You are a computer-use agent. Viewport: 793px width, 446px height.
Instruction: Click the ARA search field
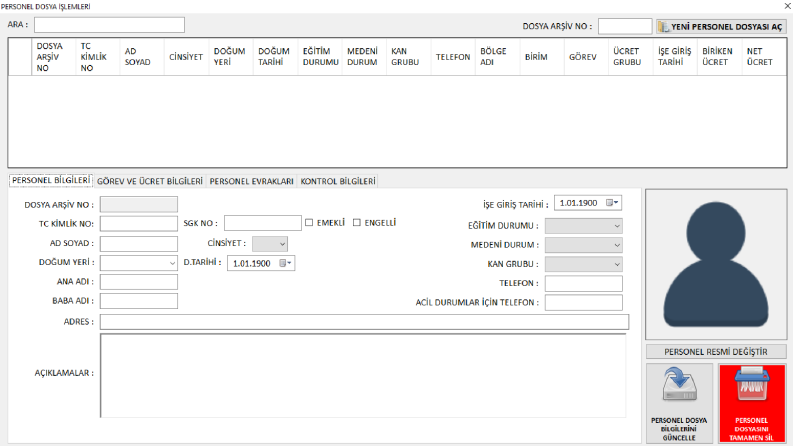(109, 25)
